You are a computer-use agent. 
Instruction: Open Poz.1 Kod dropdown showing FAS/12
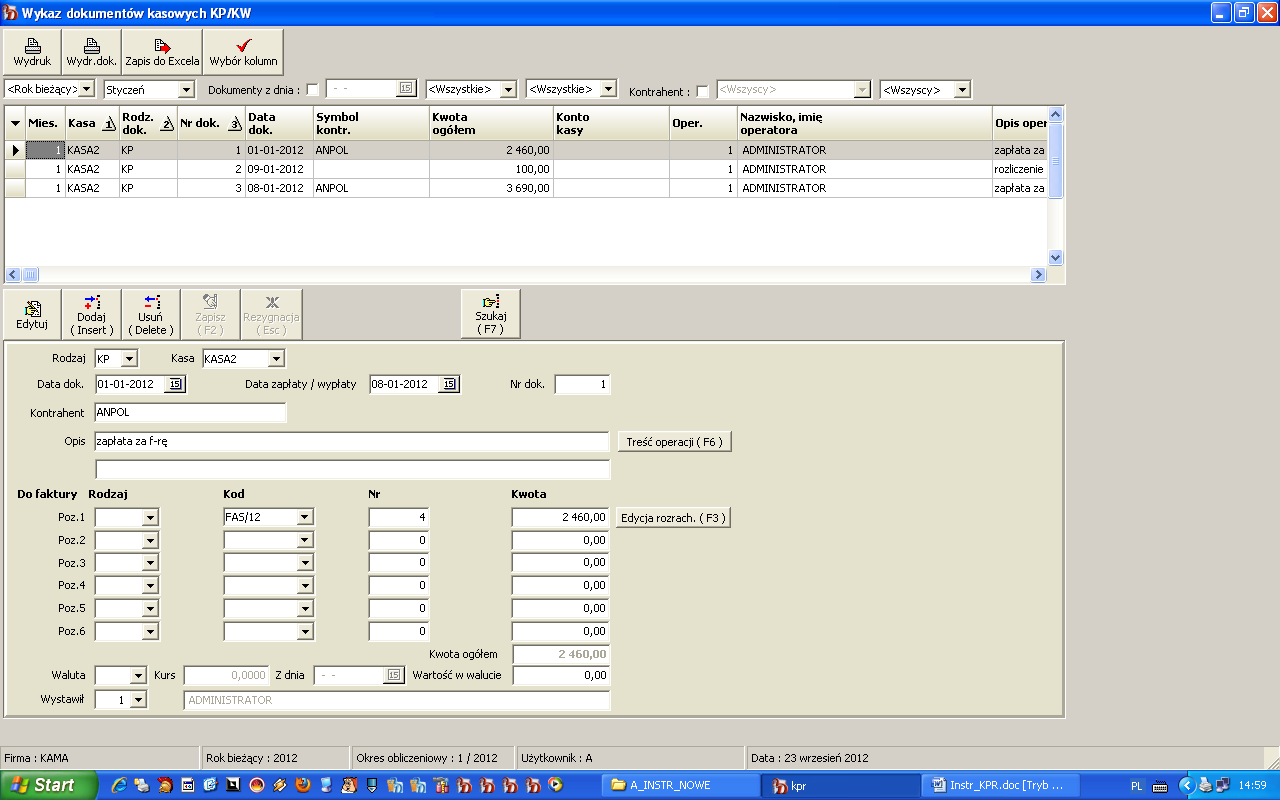(x=306, y=517)
